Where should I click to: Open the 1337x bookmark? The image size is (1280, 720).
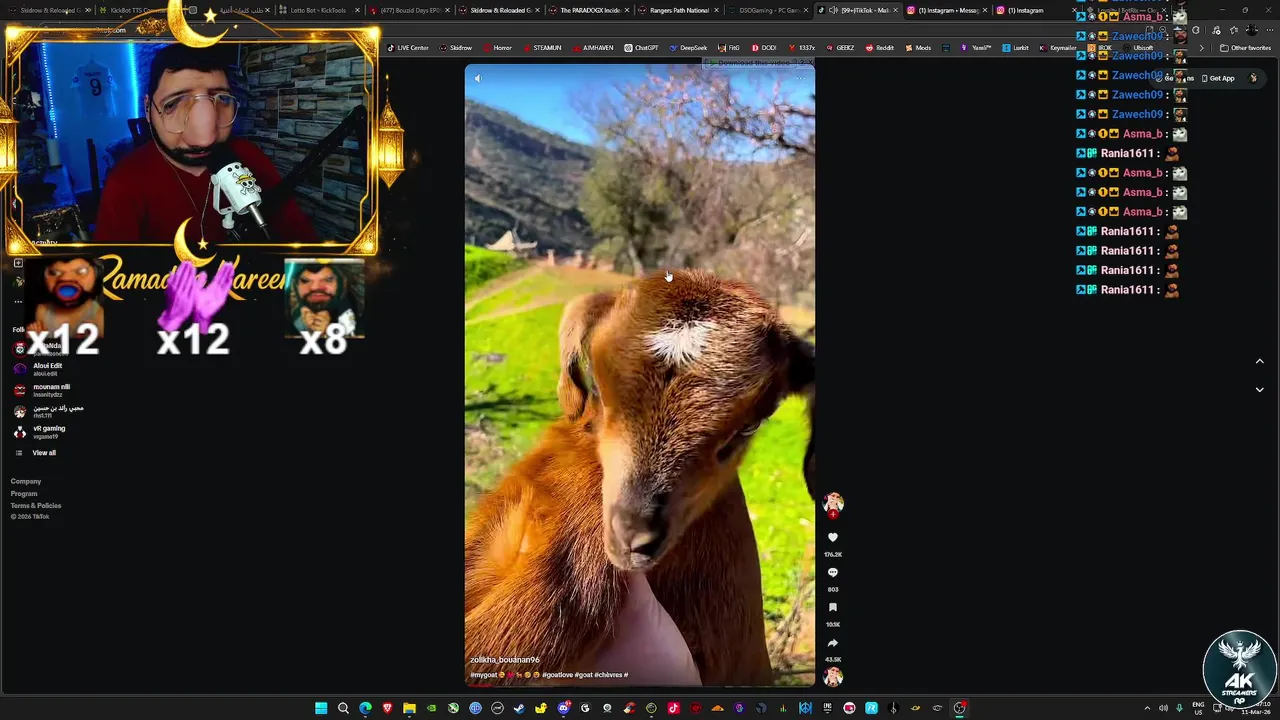802,48
